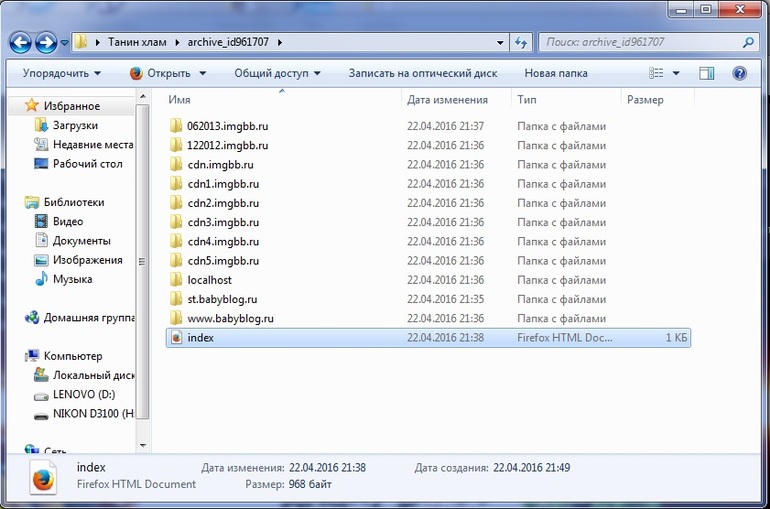Click the Back navigation arrow button
Screen dimensions: 770x509
point(21,43)
